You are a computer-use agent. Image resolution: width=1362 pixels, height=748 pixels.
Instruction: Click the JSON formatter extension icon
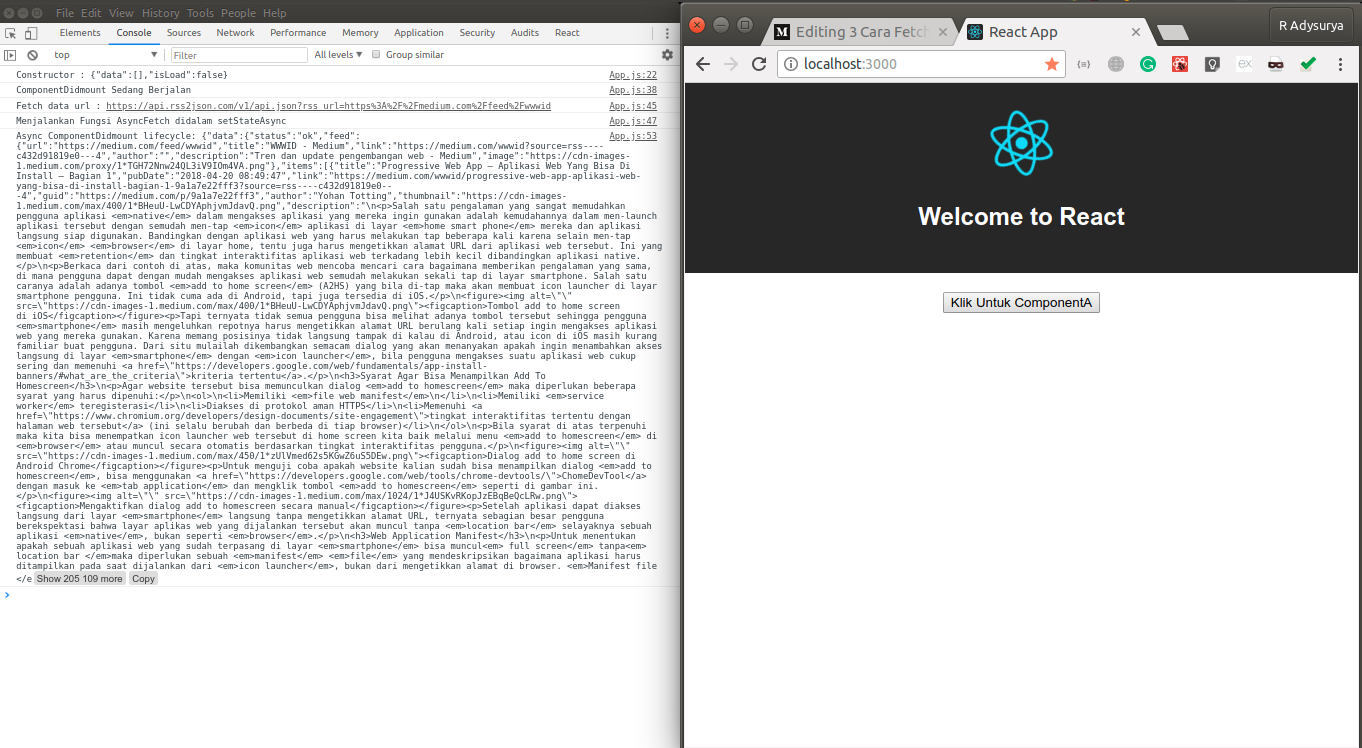(1084, 63)
